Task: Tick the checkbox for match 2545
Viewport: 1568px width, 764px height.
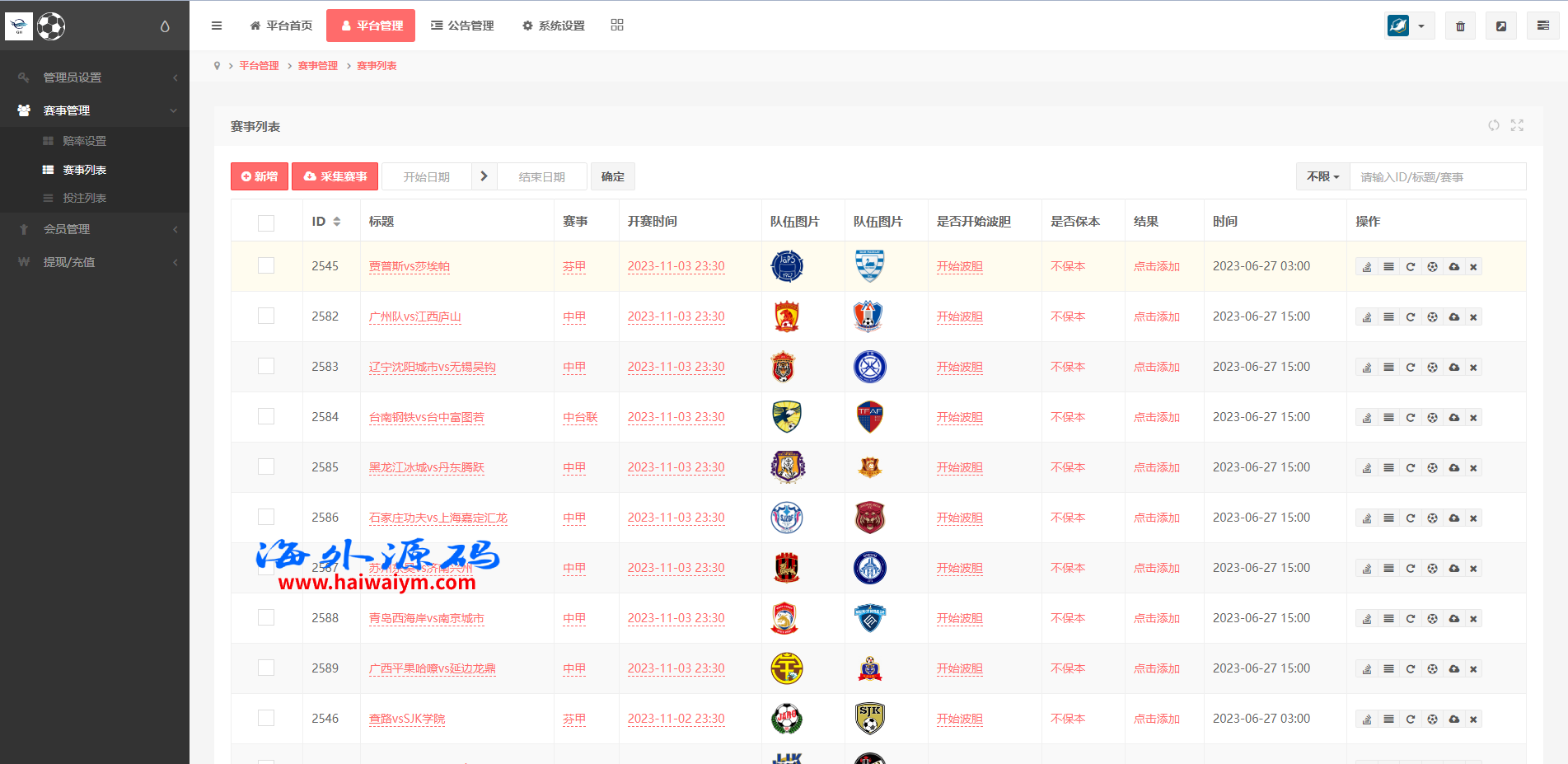Action: (266, 265)
